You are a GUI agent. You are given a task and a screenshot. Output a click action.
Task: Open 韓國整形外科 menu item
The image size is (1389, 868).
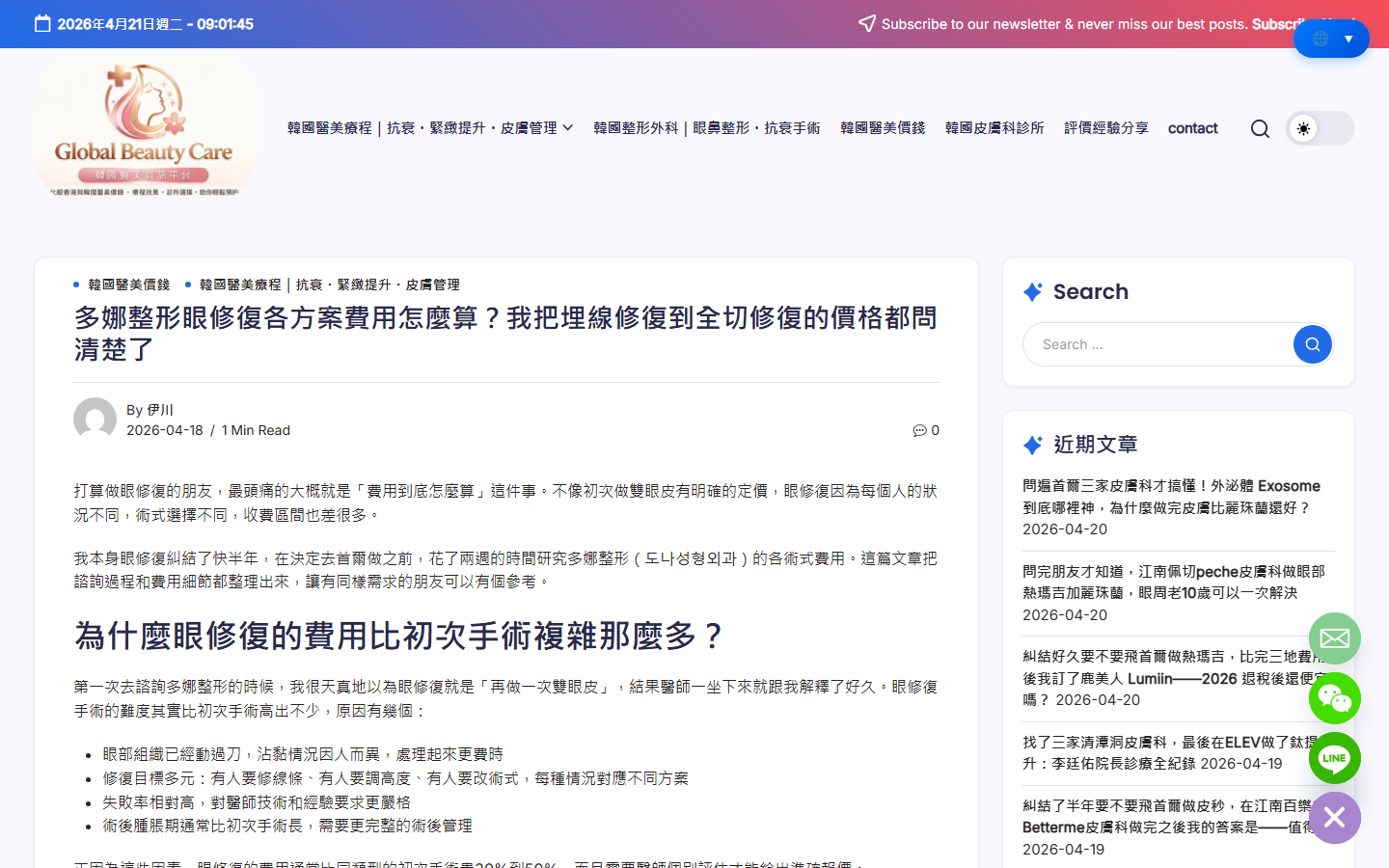(x=706, y=127)
